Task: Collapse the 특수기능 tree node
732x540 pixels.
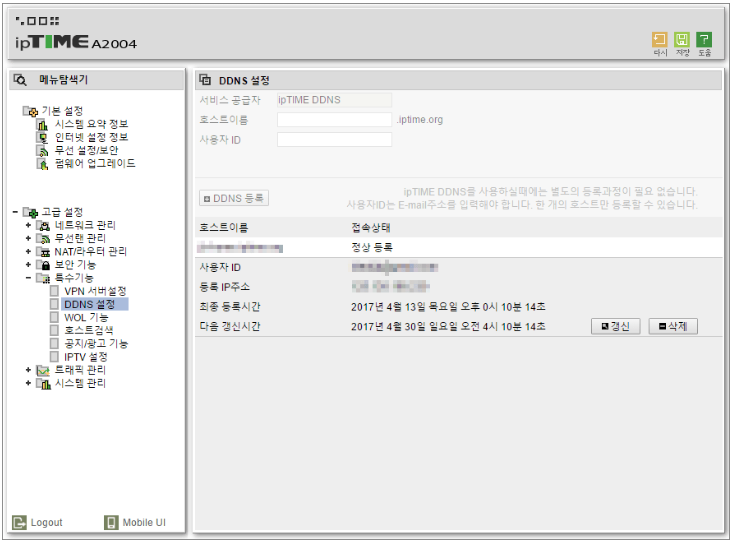Action: click(28, 278)
